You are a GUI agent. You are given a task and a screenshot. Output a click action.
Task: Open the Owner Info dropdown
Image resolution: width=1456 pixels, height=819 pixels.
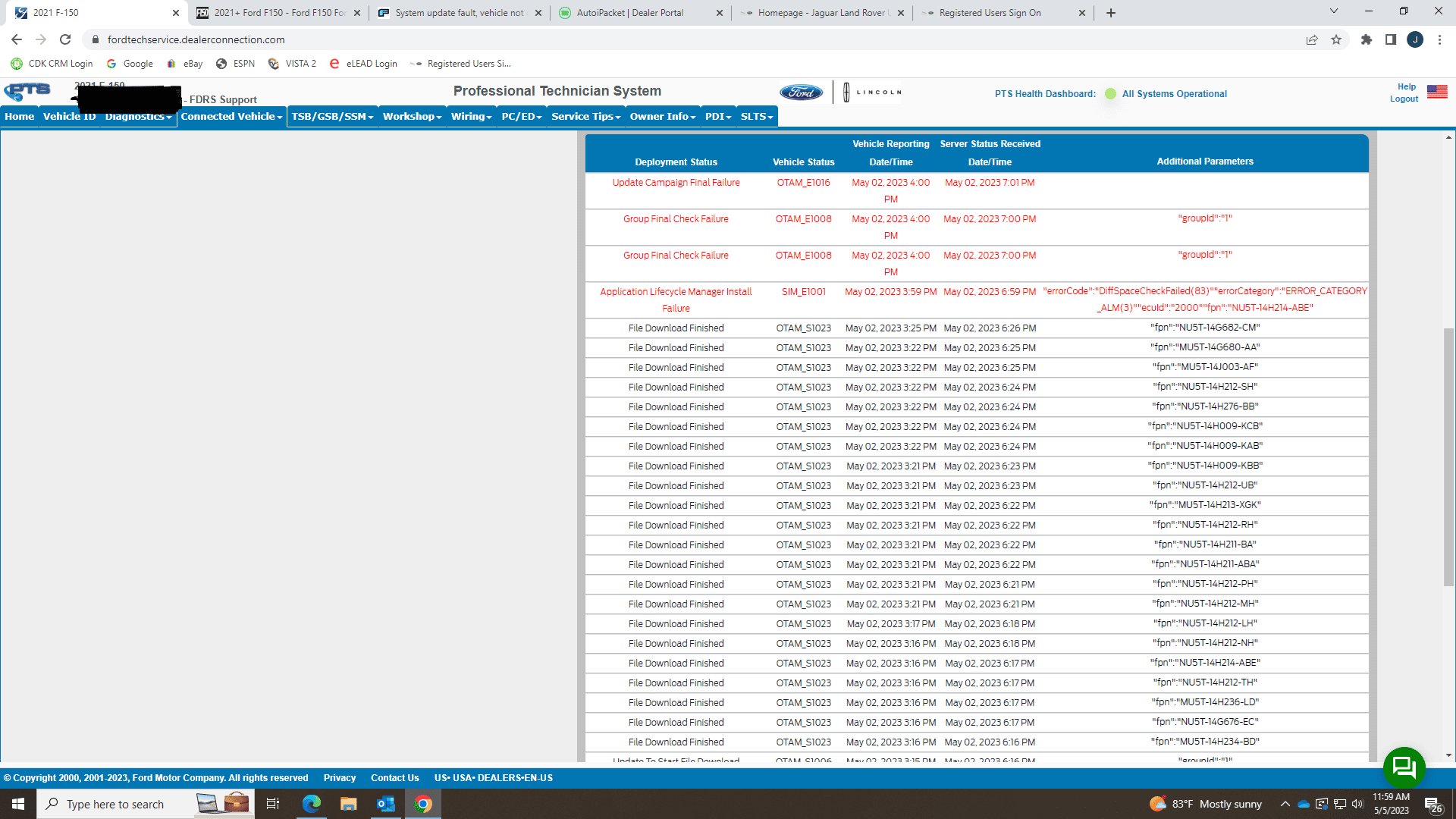(662, 117)
